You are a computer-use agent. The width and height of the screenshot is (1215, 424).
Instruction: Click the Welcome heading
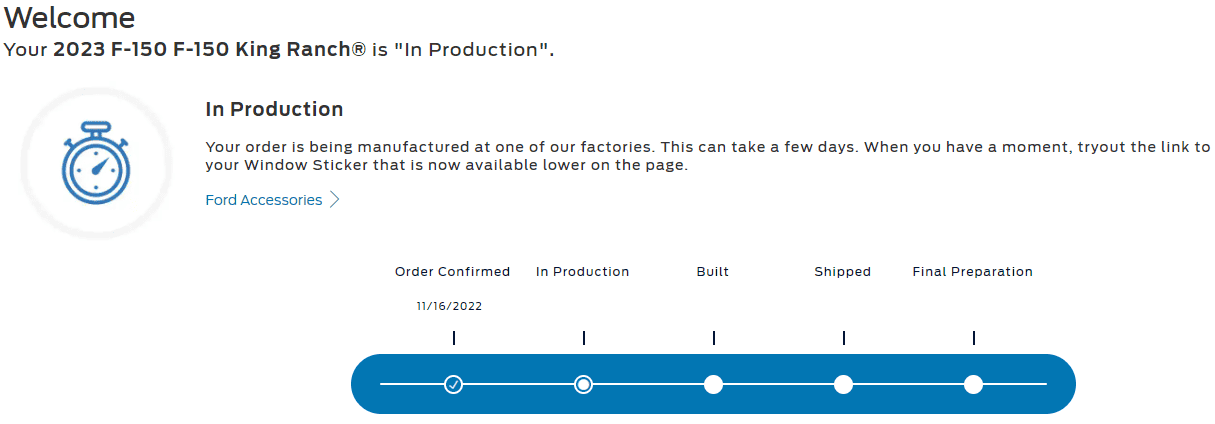point(69,17)
